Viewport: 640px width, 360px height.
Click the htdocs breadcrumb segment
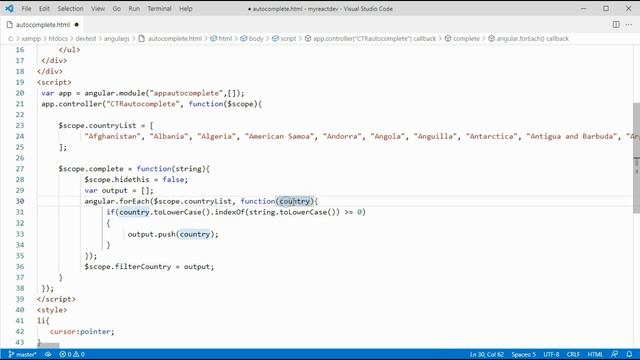point(58,38)
